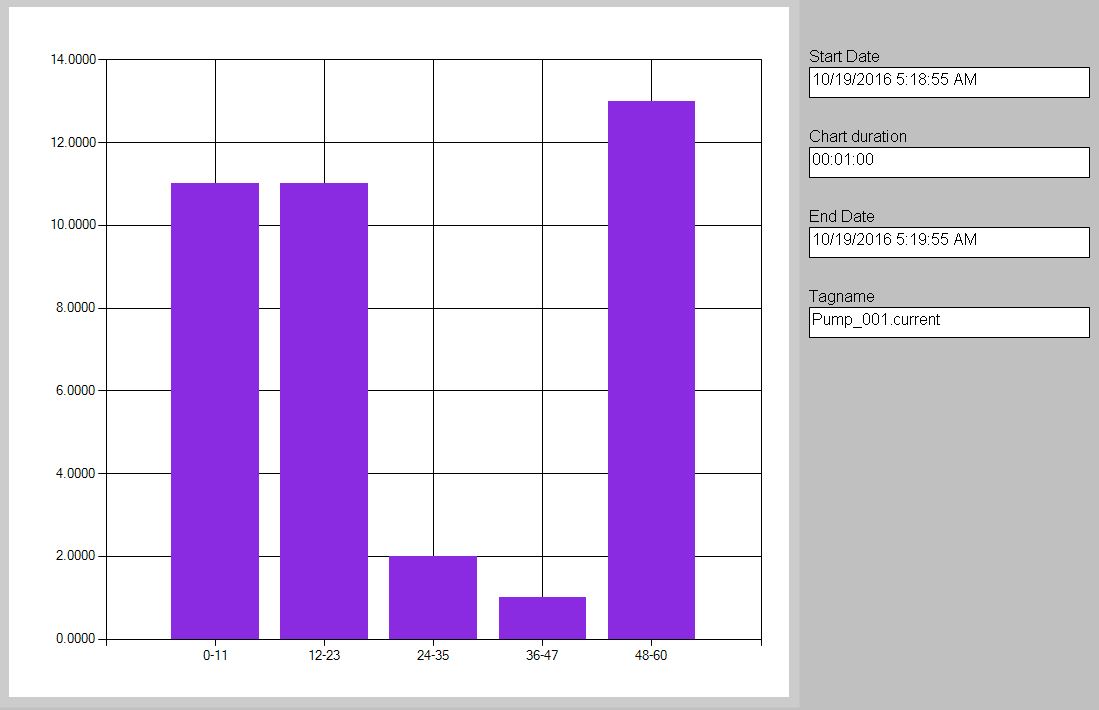Click the 48-60 axis label
Image resolution: width=1099 pixels, height=710 pixels.
650,655
